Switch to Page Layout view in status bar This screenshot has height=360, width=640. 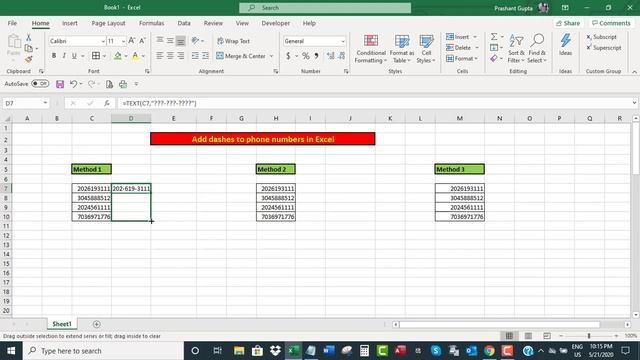coord(528,336)
